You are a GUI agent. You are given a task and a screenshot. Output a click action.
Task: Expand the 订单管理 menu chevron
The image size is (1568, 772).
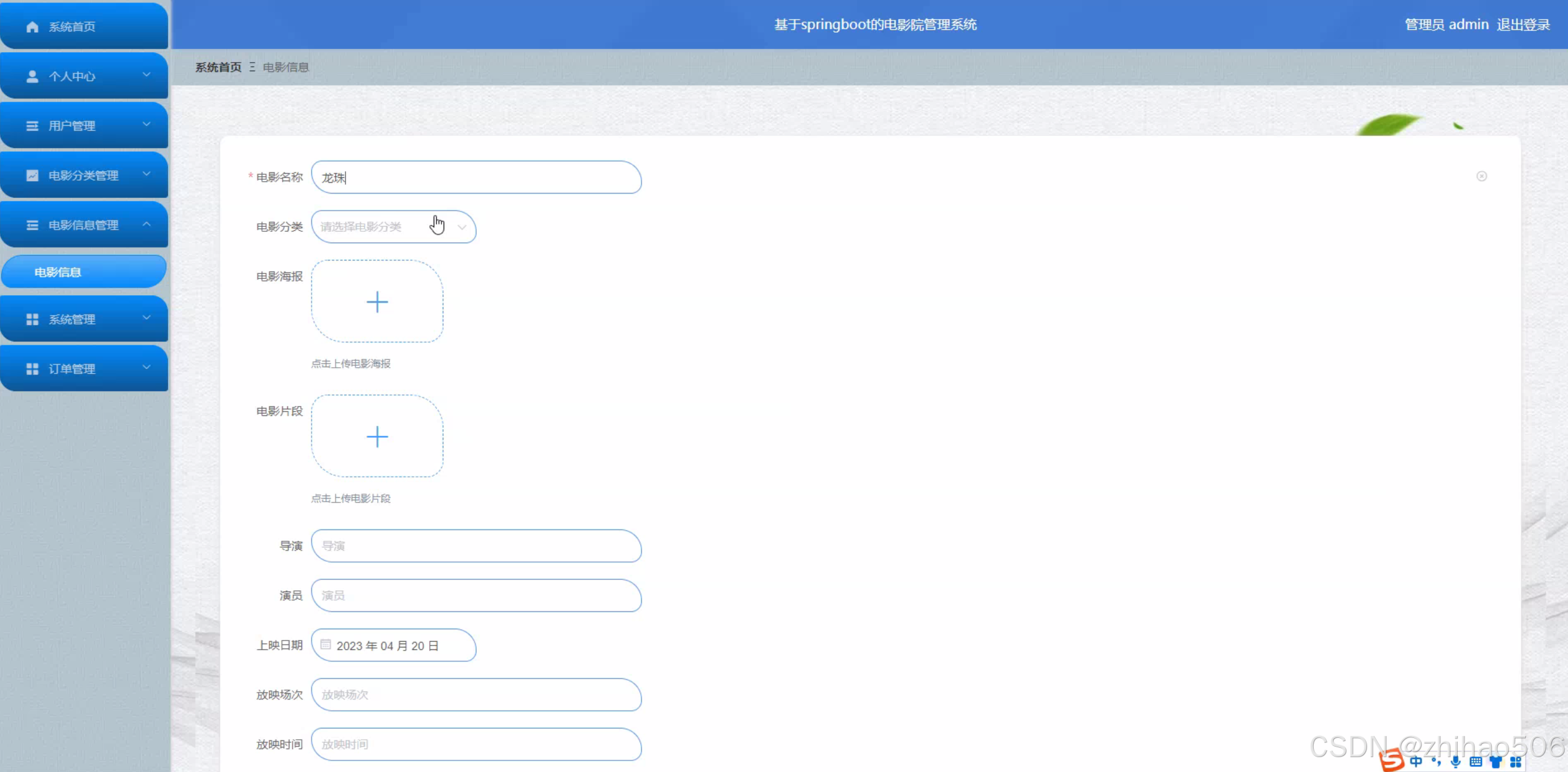[147, 368]
